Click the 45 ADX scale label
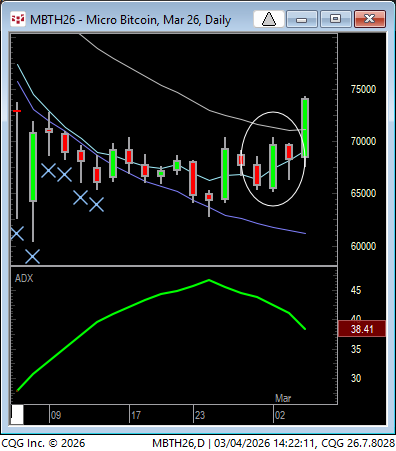The height and width of the screenshot is (451, 396). click(356, 290)
